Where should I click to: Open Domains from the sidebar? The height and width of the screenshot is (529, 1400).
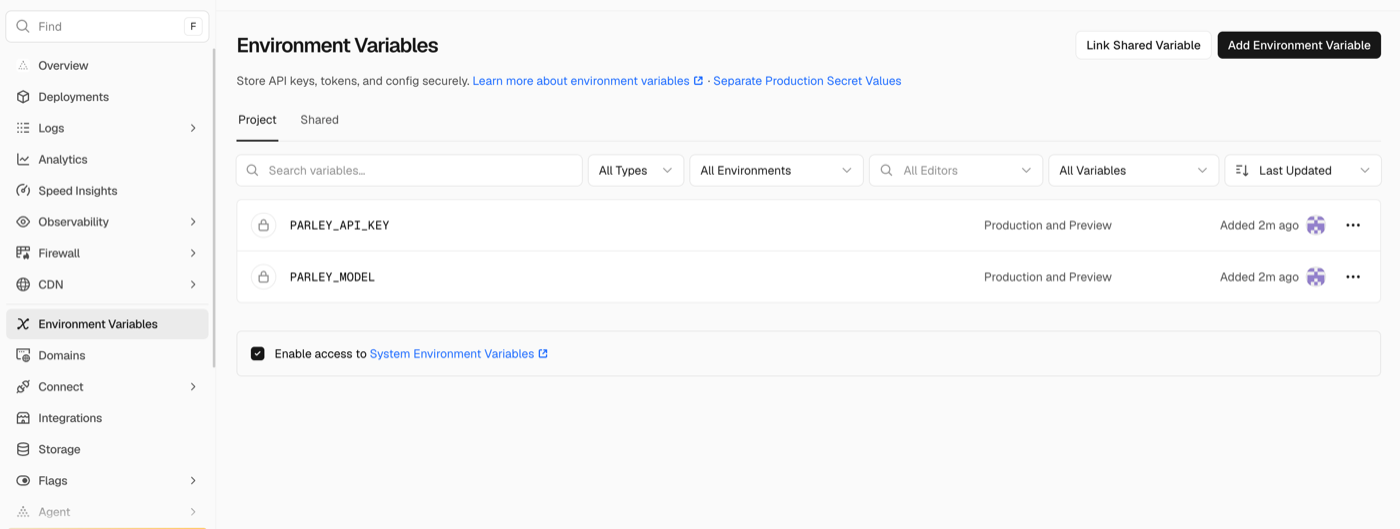coord(107,355)
